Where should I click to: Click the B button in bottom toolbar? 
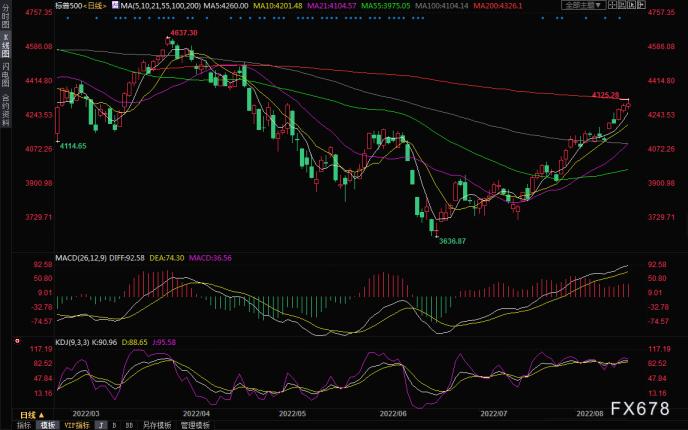coord(113,424)
